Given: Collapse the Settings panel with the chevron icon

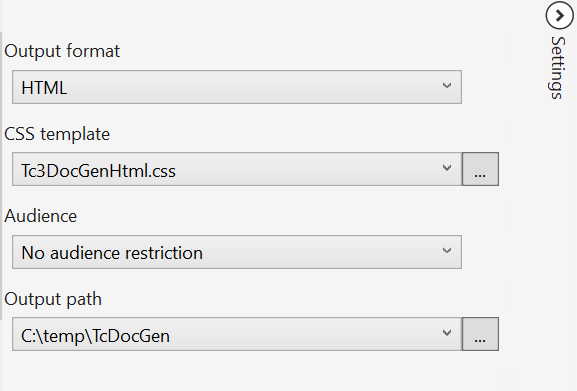Looking at the screenshot, I should [x=559, y=15].
